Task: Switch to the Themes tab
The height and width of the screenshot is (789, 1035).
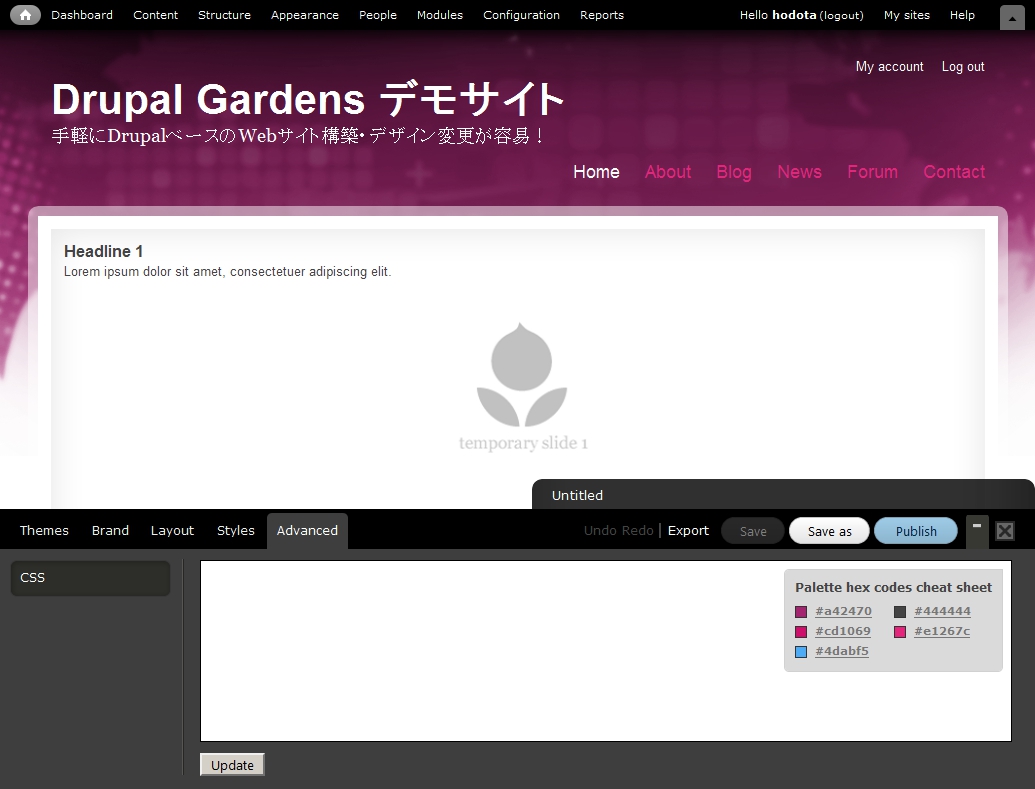Action: (44, 531)
